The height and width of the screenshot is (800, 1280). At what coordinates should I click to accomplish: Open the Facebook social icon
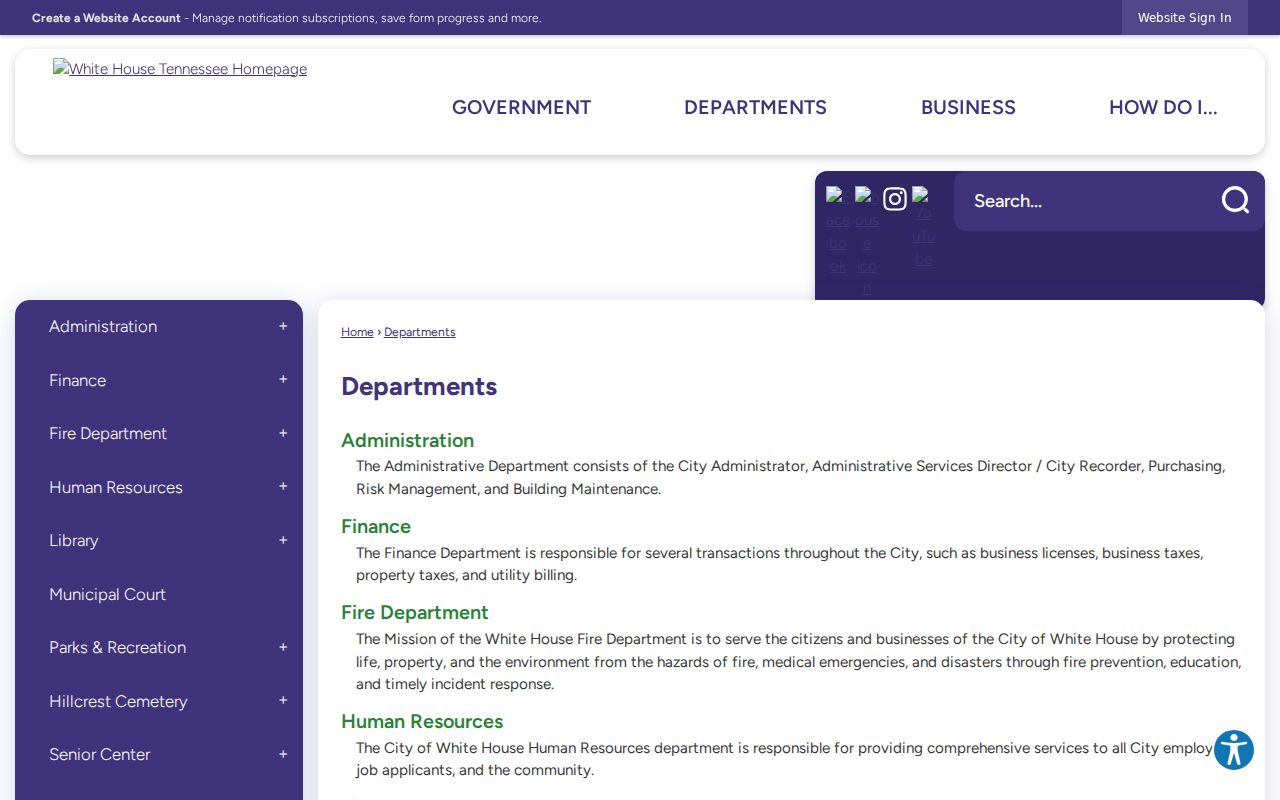pyautogui.click(x=838, y=231)
